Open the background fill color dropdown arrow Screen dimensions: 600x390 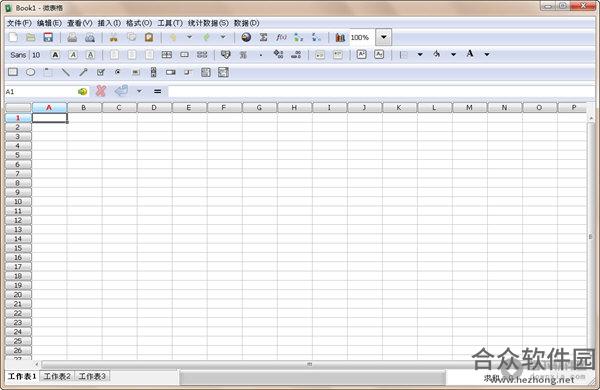453,55
